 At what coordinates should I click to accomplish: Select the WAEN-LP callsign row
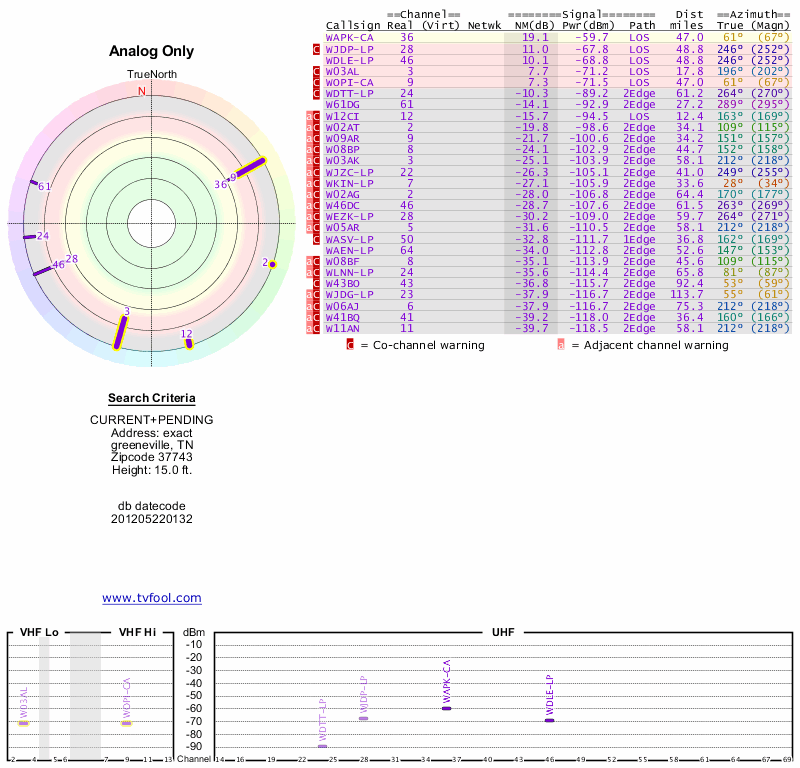click(x=349, y=250)
